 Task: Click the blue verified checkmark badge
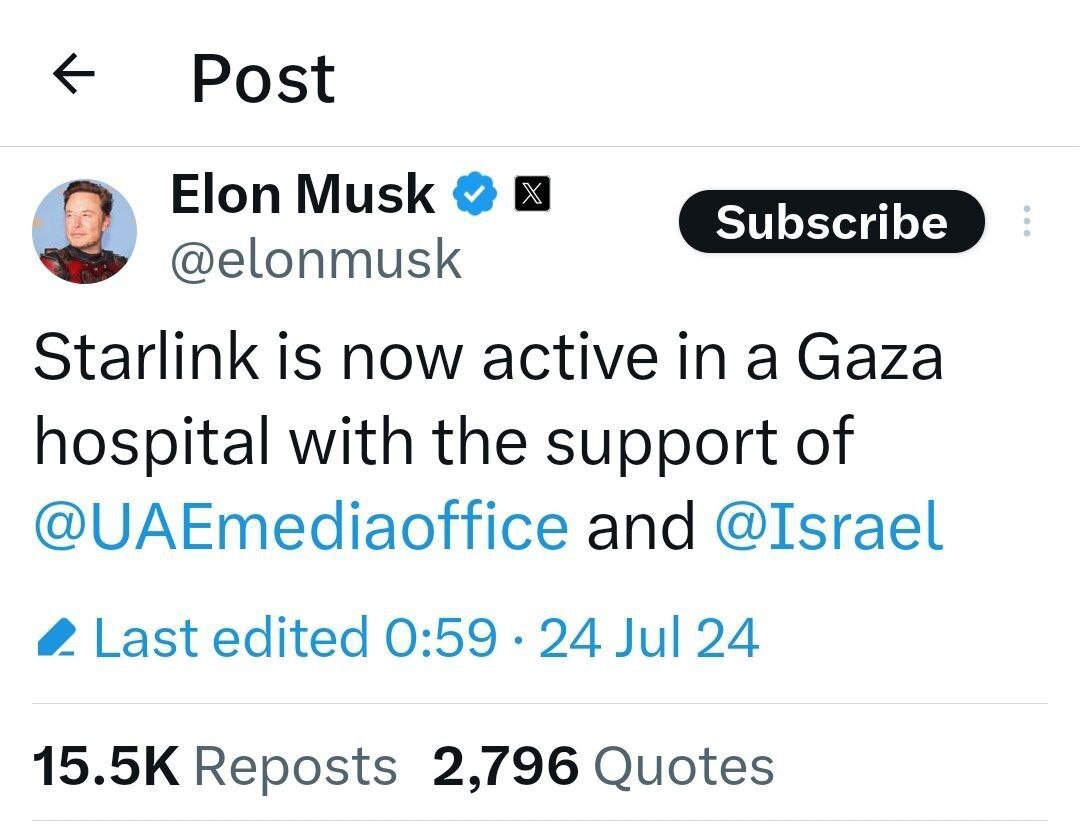click(477, 195)
